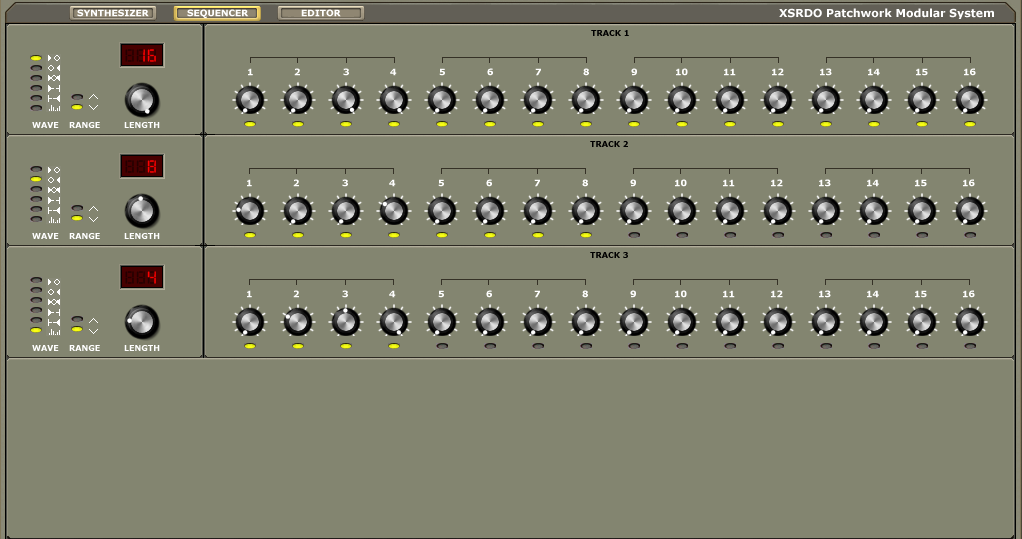The width and height of the screenshot is (1022, 539).
Task: Click the step 16 knob in Track 2
Action: click(x=969, y=210)
